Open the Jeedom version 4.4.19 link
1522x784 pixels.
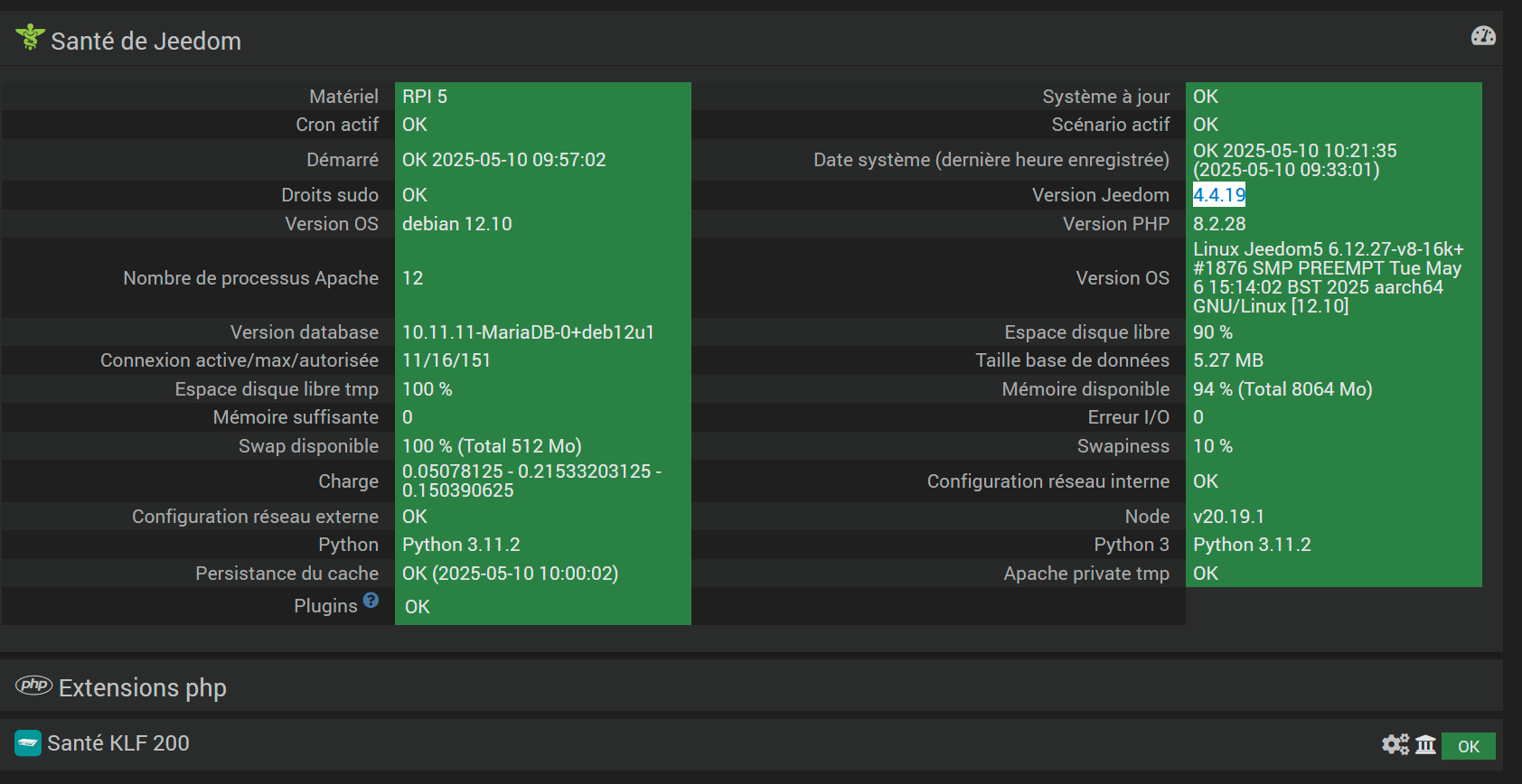[x=1219, y=195]
